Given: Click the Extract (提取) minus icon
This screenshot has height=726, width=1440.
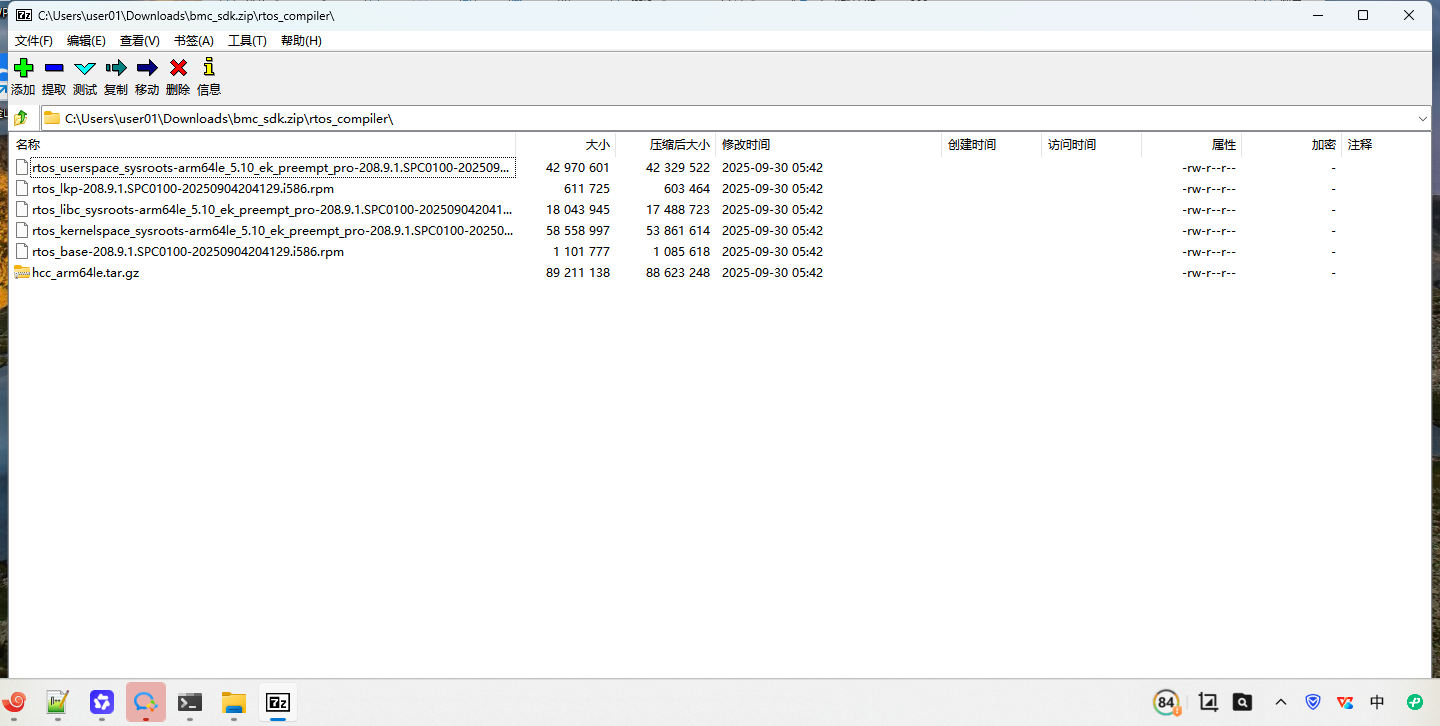Looking at the screenshot, I should [54, 68].
